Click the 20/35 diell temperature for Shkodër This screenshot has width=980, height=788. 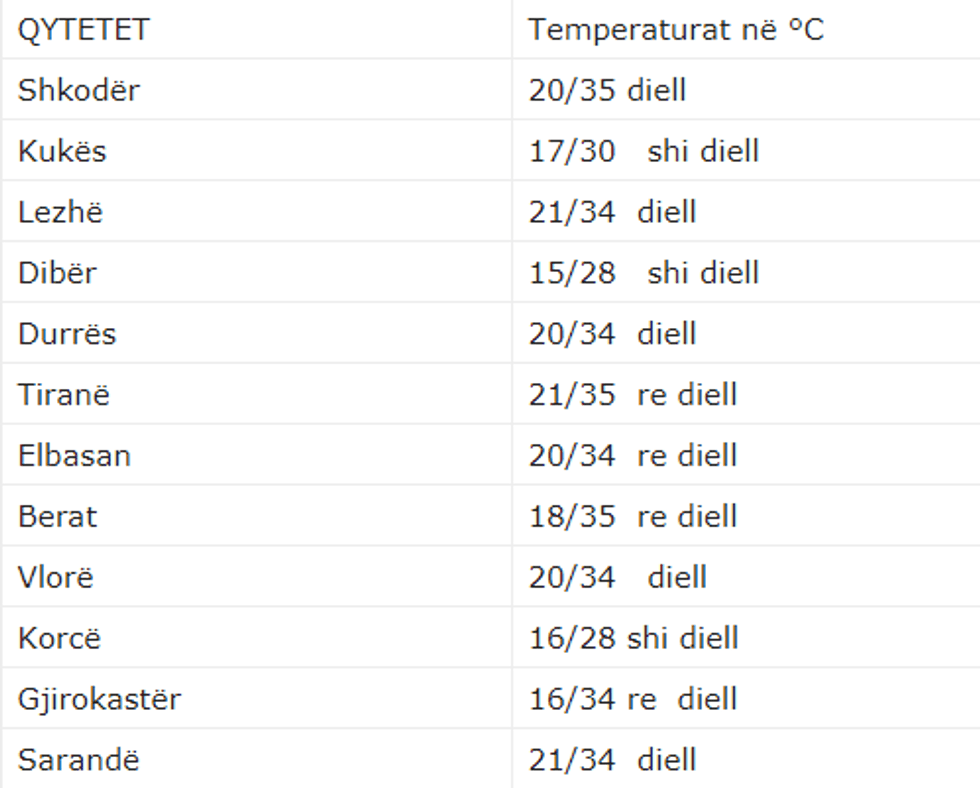coord(607,90)
